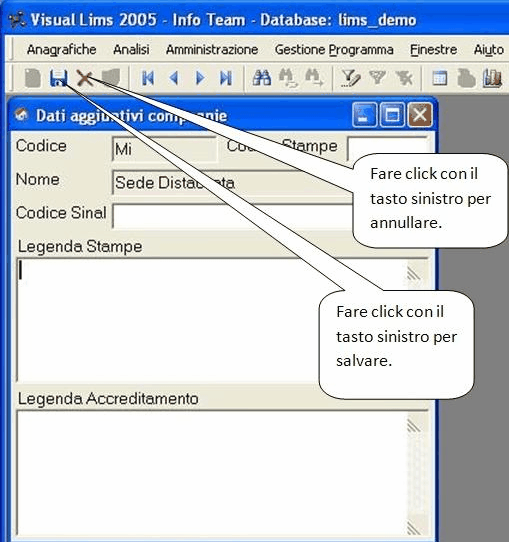Go to the previous record
Viewport: 509px width, 542px height.
tap(174, 78)
